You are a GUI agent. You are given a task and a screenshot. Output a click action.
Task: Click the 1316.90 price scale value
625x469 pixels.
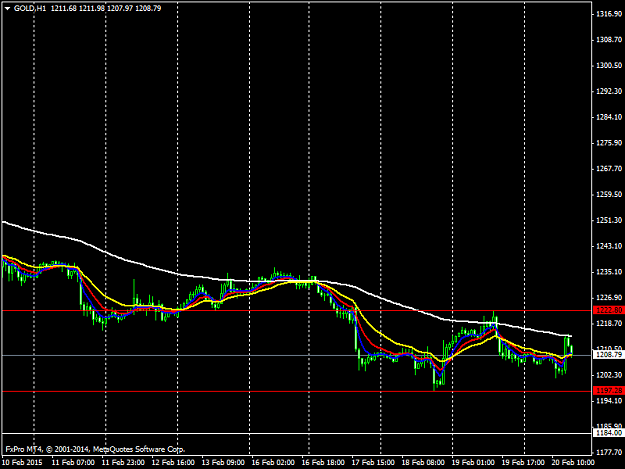pos(609,14)
